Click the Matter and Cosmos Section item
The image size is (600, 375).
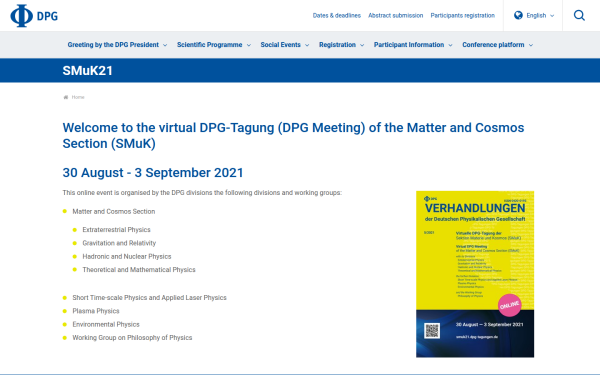pos(114,212)
